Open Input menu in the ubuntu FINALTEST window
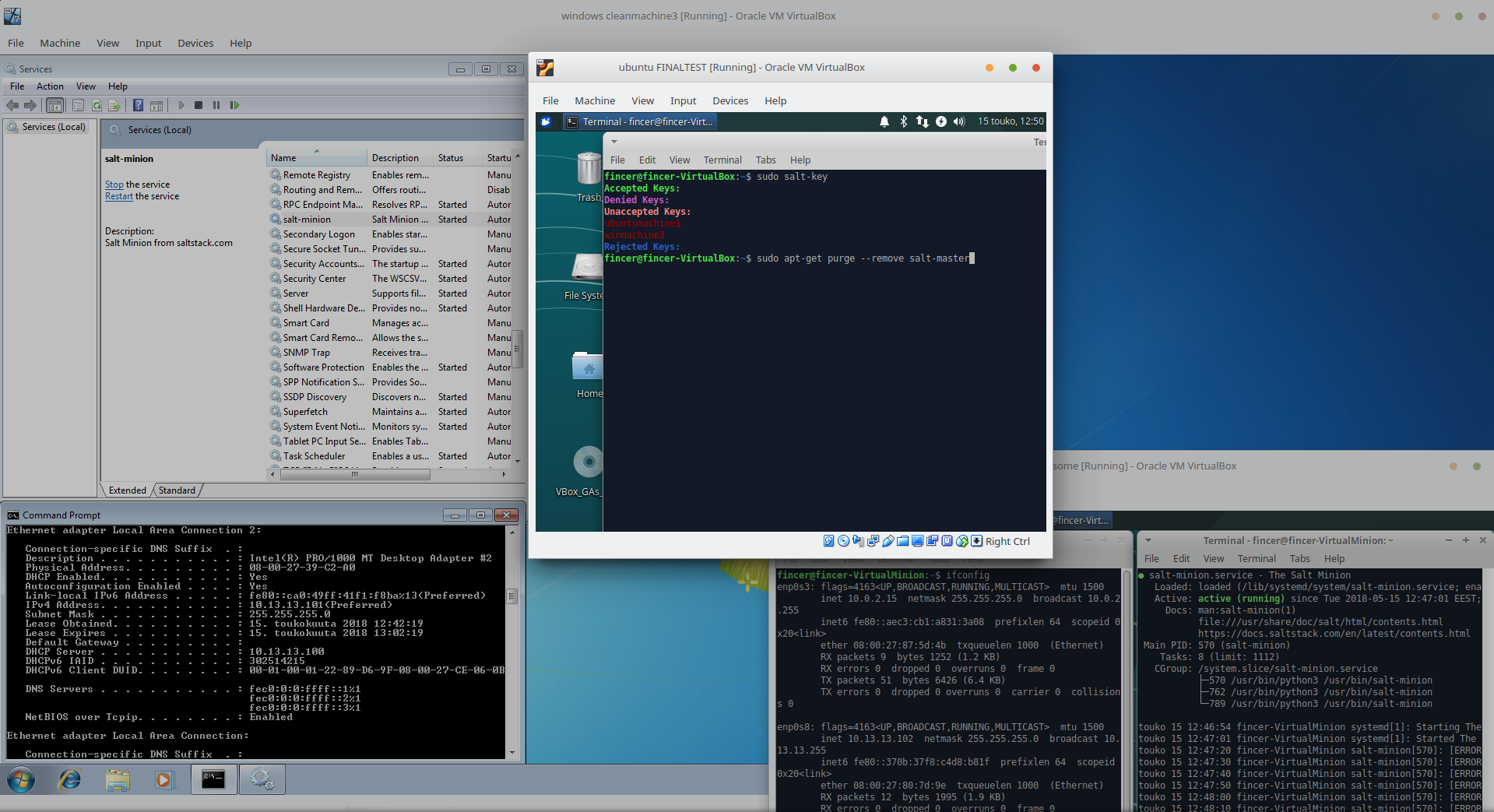 tap(683, 100)
